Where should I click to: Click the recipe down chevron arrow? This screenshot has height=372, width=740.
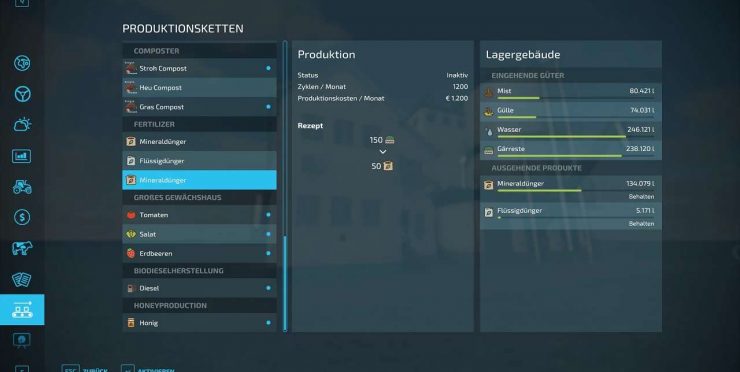click(383, 152)
